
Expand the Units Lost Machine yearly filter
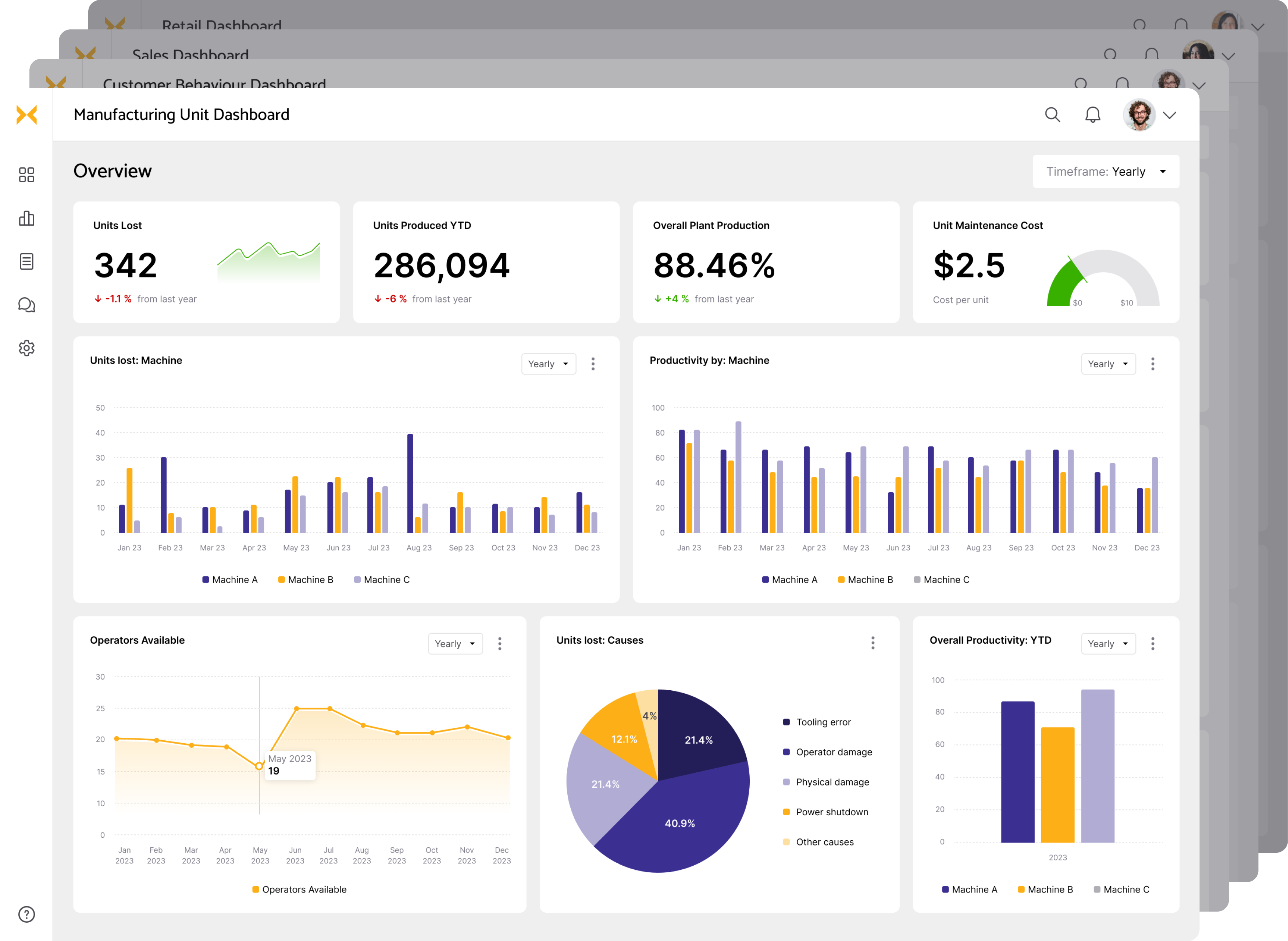coord(548,363)
